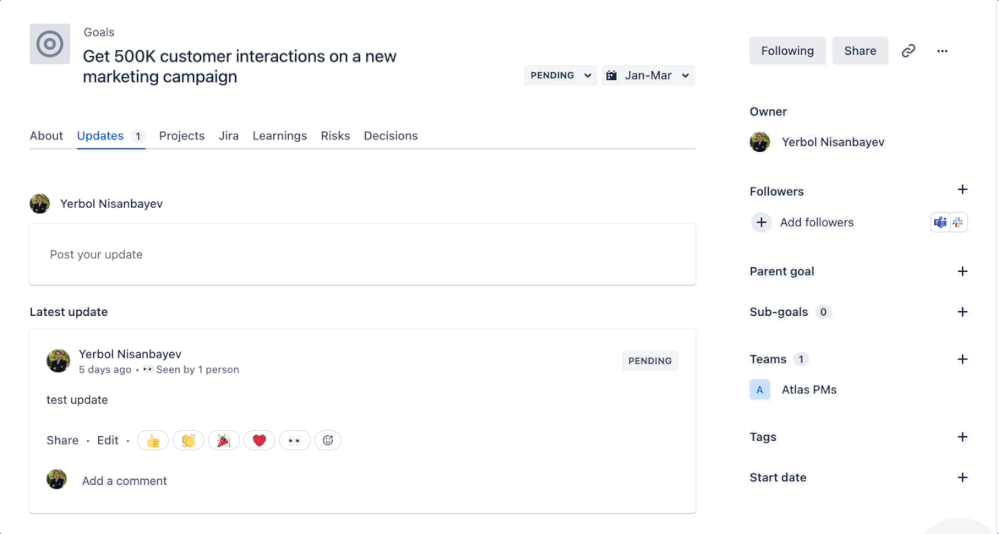Click the goal target icon beside the title
Image resolution: width=999 pixels, height=534 pixels.
click(50, 44)
